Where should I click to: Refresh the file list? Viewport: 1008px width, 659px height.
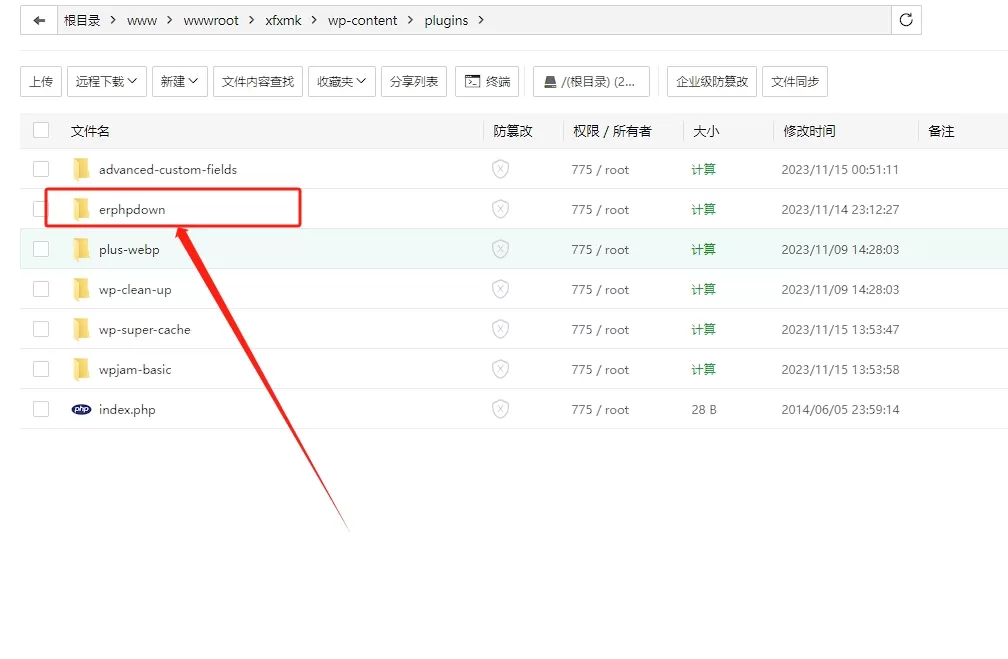pos(906,19)
